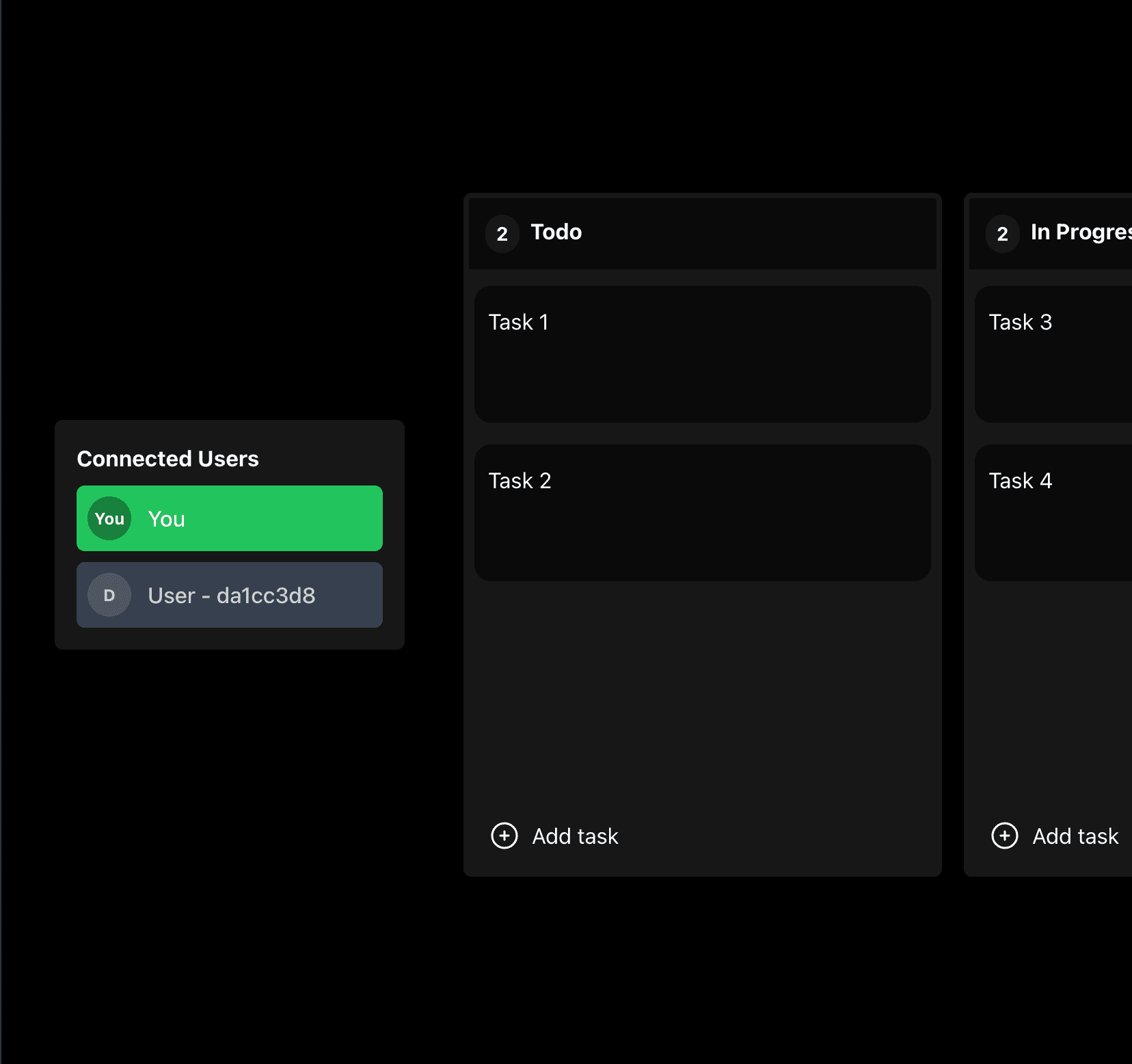The width and height of the screenshot is (1132, 1064).
Task: Open the Task 3 card
Action: [x=1053, y=354]
